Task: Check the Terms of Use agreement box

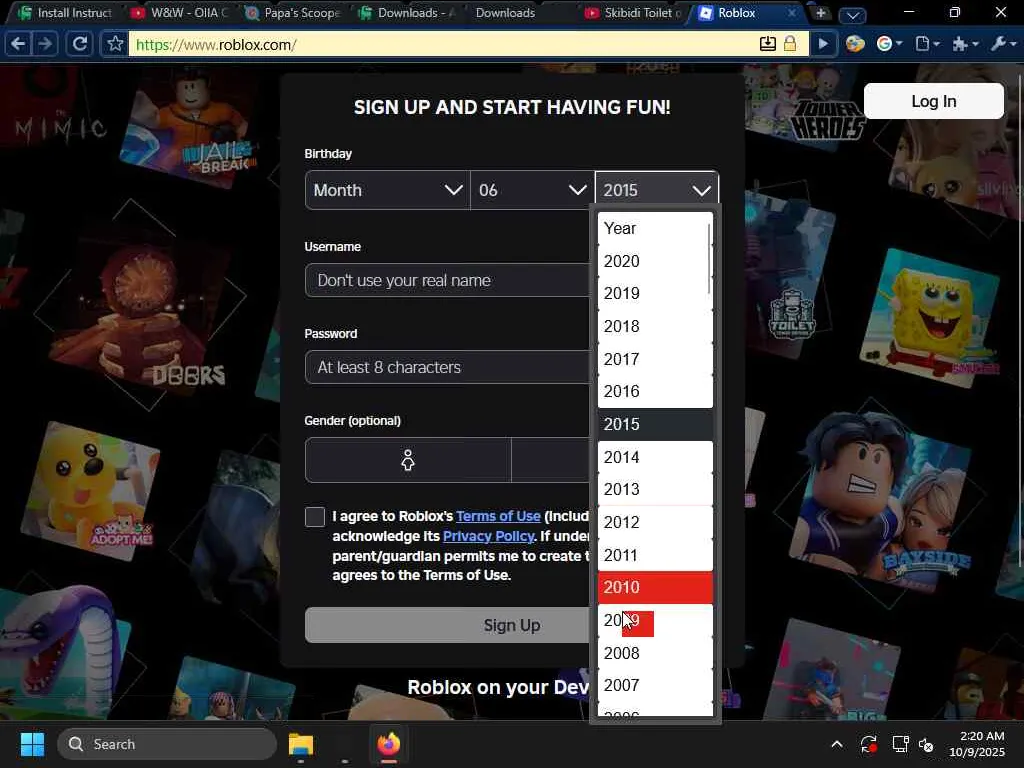Action: point(315,517)
